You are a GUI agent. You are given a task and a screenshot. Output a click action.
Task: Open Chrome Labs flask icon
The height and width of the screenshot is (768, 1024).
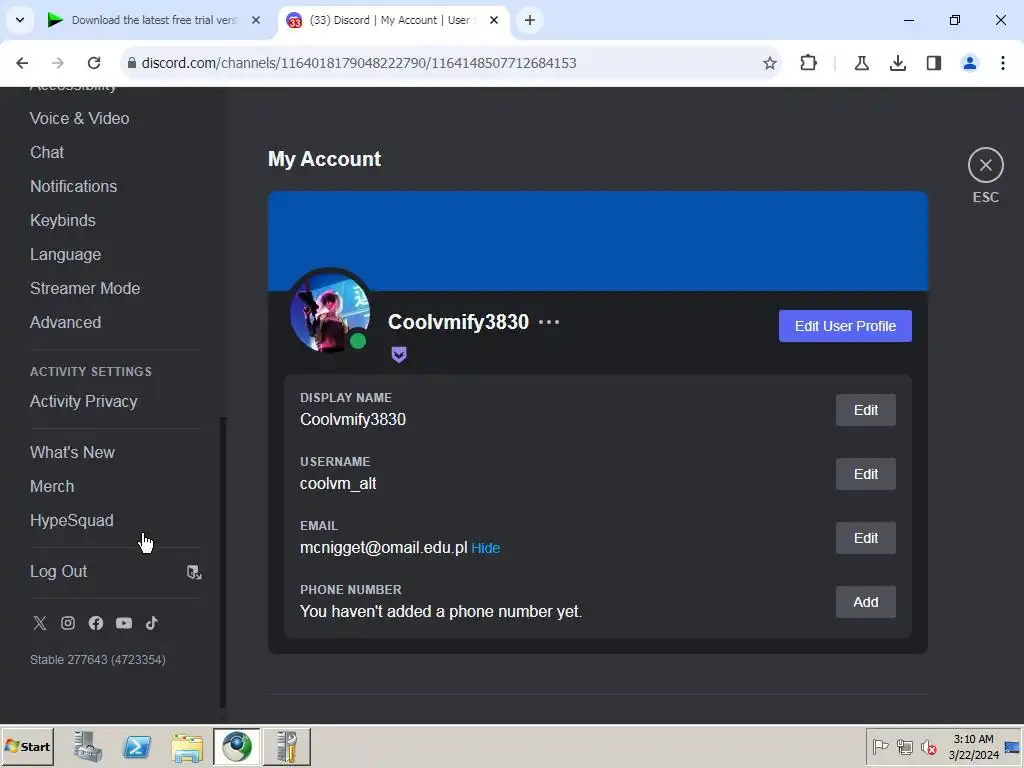coord(861,63)
